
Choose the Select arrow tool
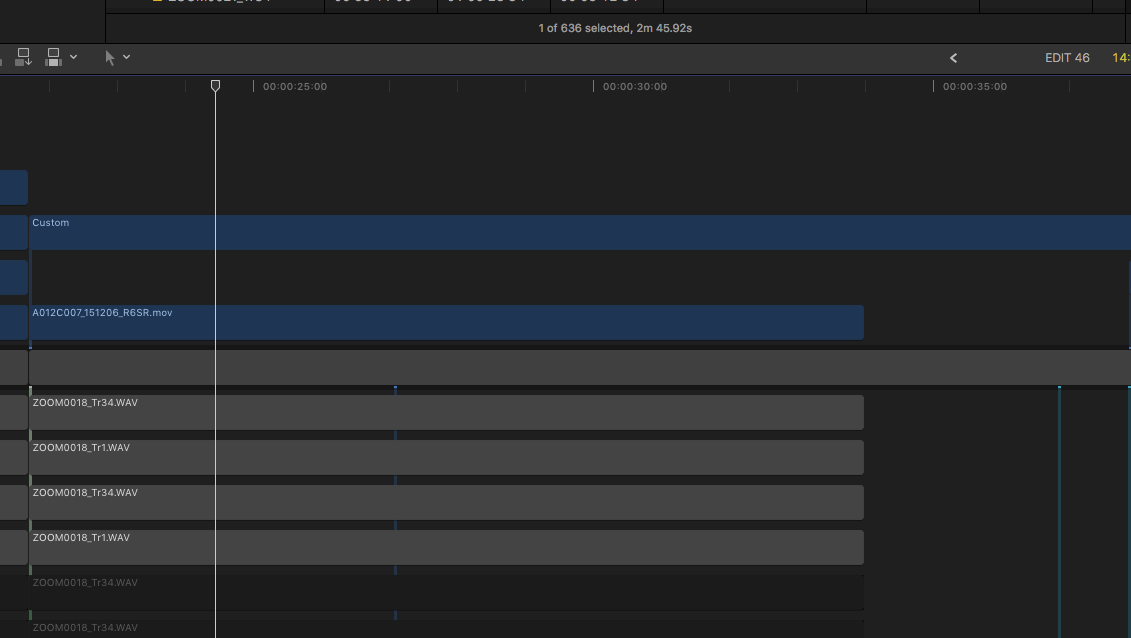click(x=110, y=58)
